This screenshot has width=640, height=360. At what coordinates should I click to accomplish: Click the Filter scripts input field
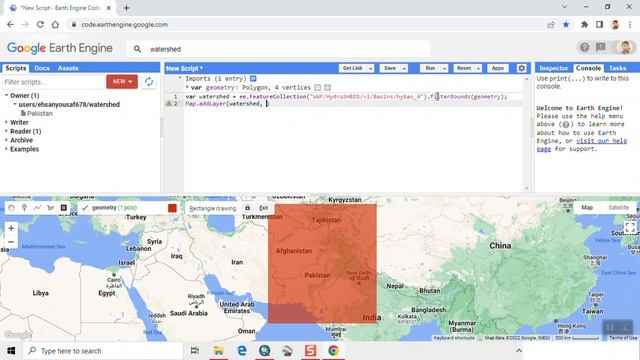point(53,82)
